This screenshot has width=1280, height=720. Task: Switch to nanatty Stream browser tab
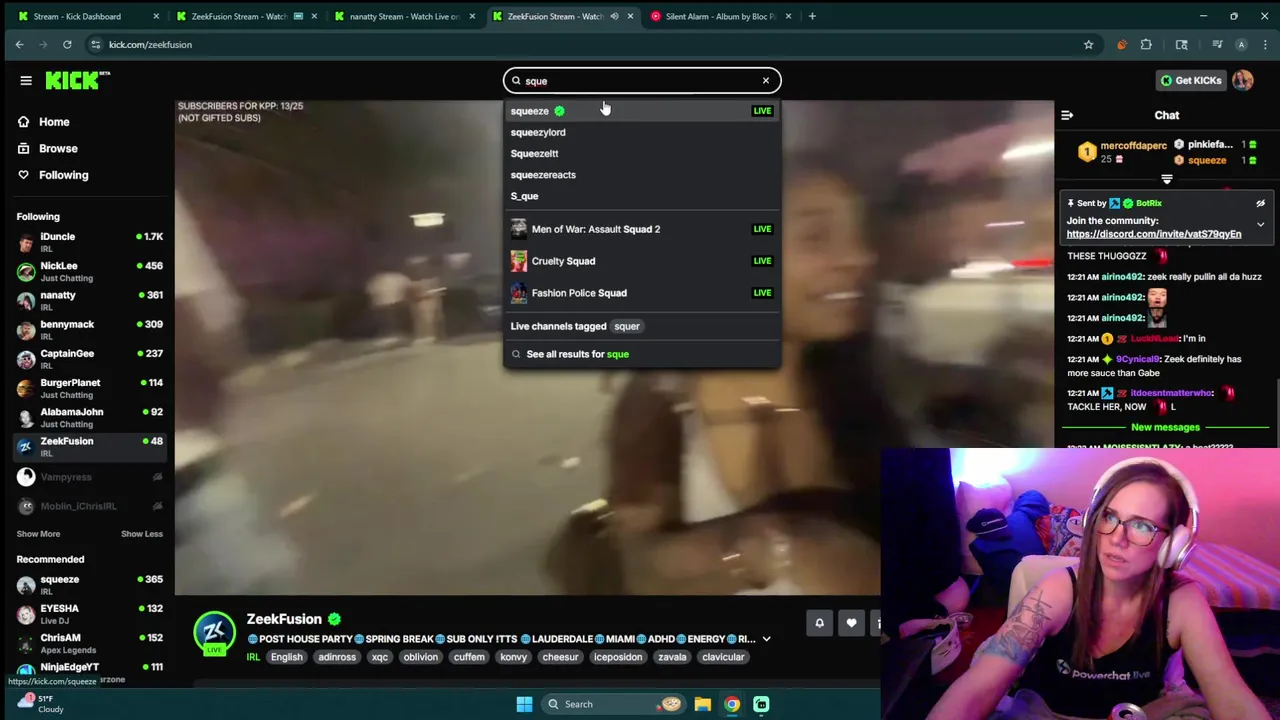click(x=404, y=16)
